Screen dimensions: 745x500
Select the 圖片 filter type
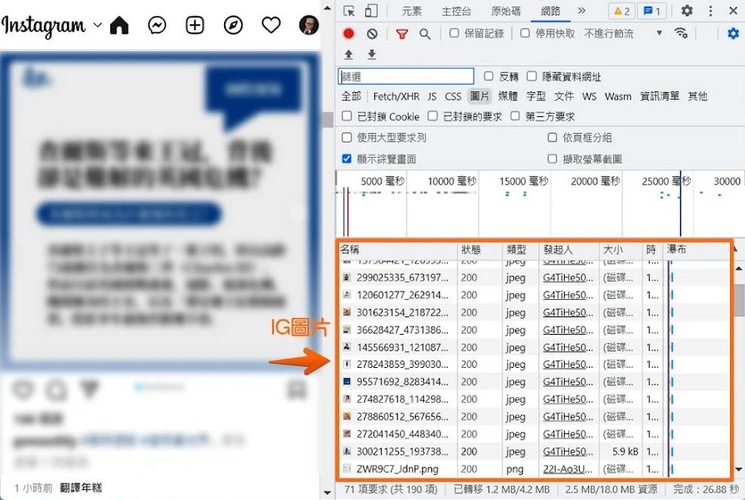pyautogui.click(x=479, y=96)
